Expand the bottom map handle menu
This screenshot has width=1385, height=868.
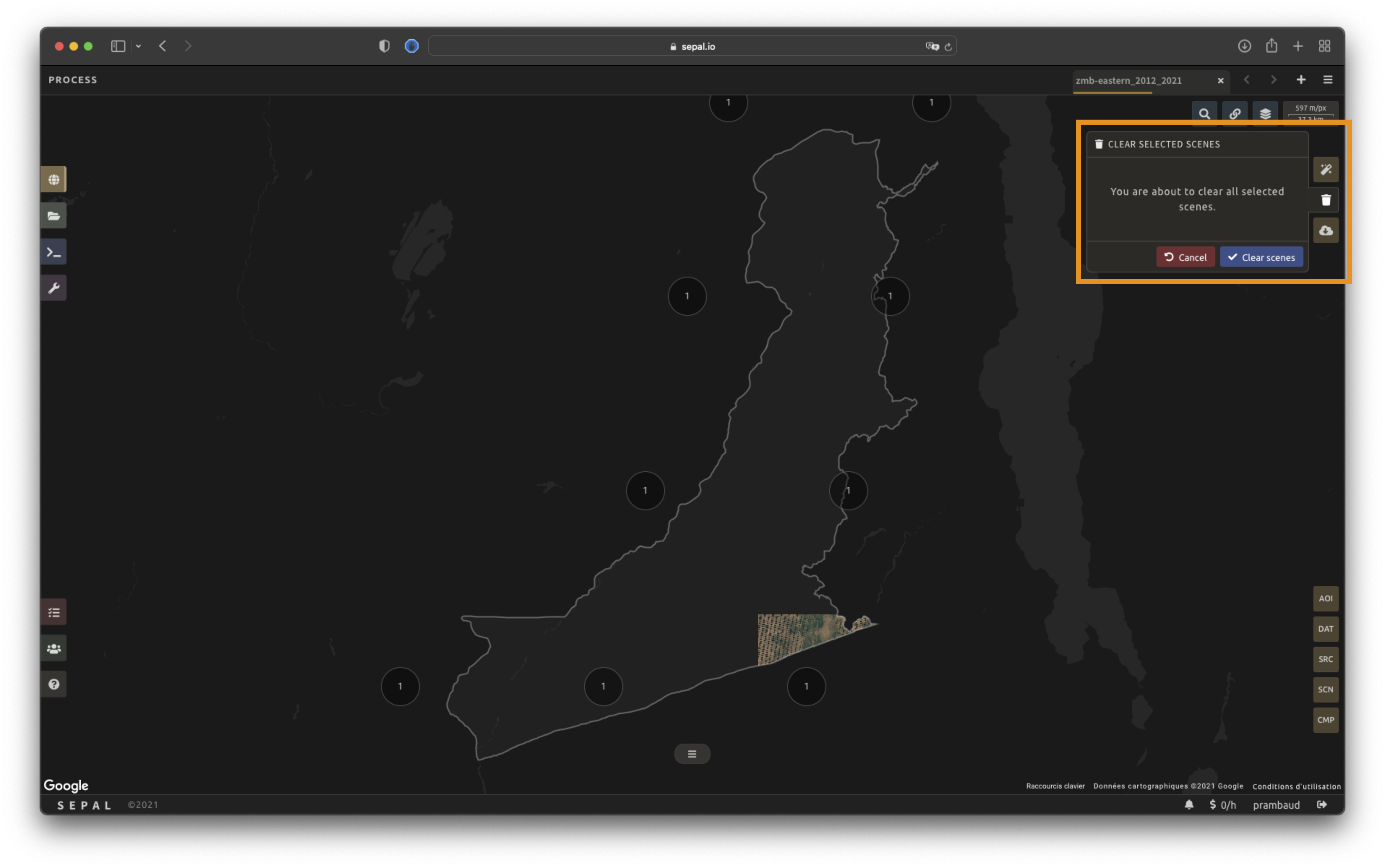[x=692, y=754]
